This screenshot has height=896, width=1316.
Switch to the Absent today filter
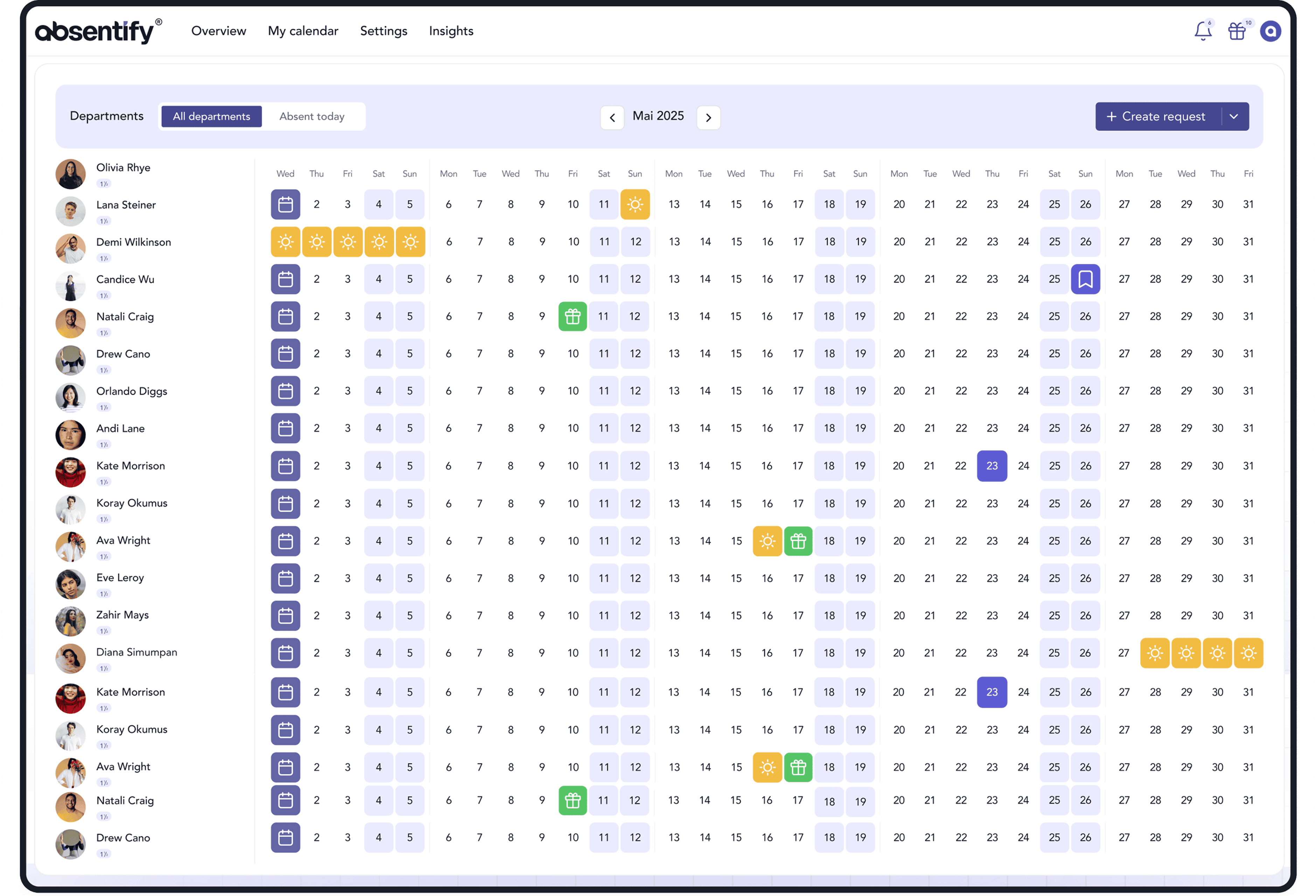coord(312,116)
